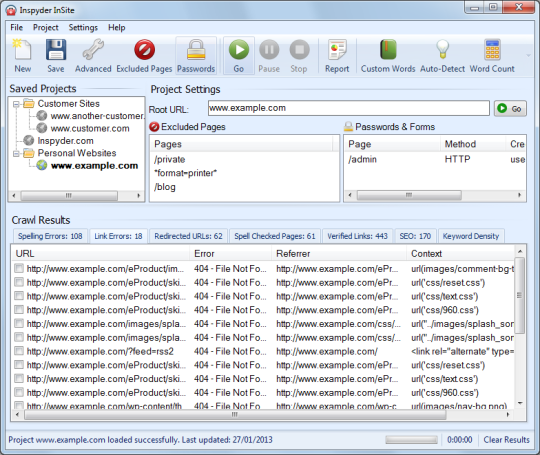Open the Spell Checked Pages tab
This screenshot has width=540, height=455.
[x=275, y=236]
